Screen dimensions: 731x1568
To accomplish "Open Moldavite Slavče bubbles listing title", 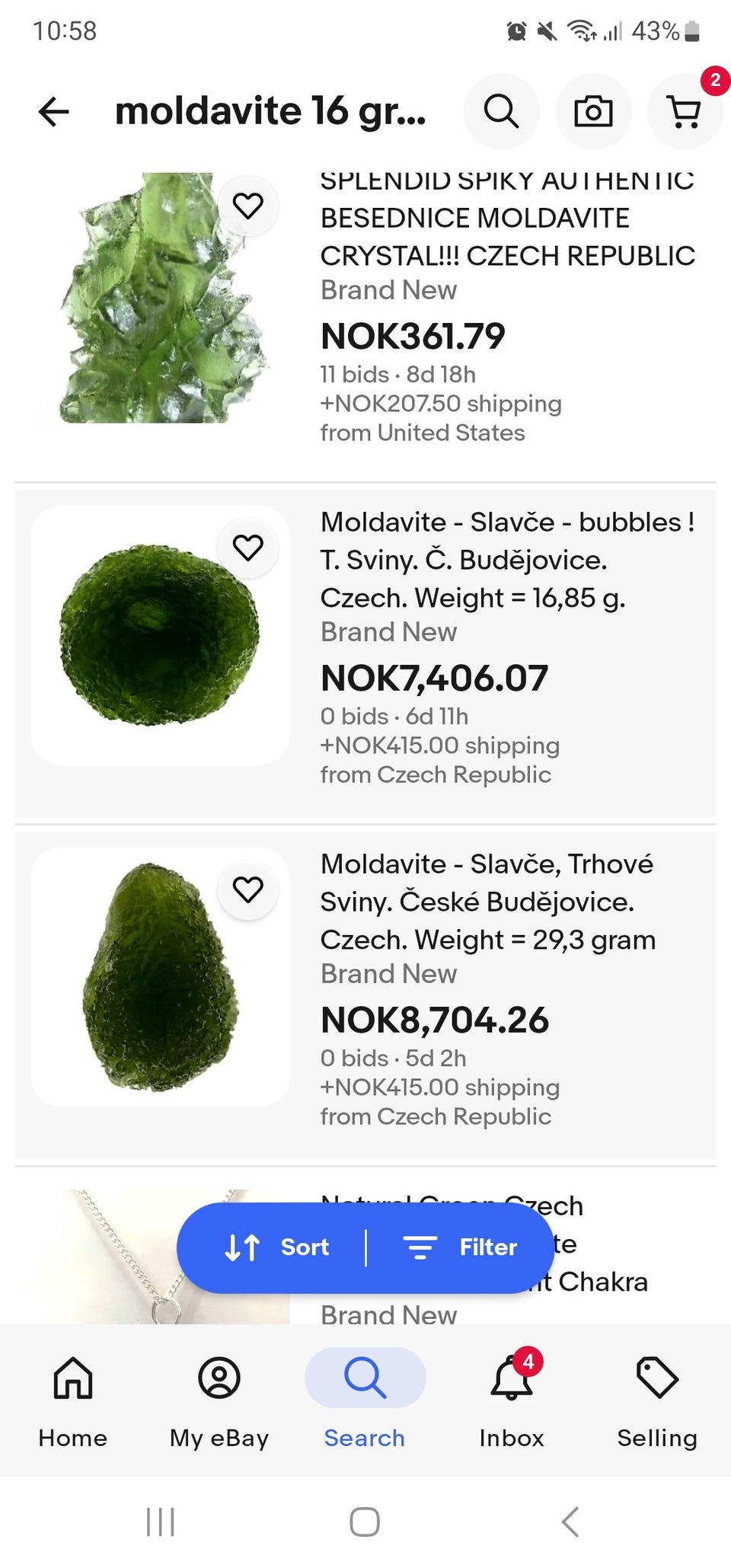I will 507,560.
